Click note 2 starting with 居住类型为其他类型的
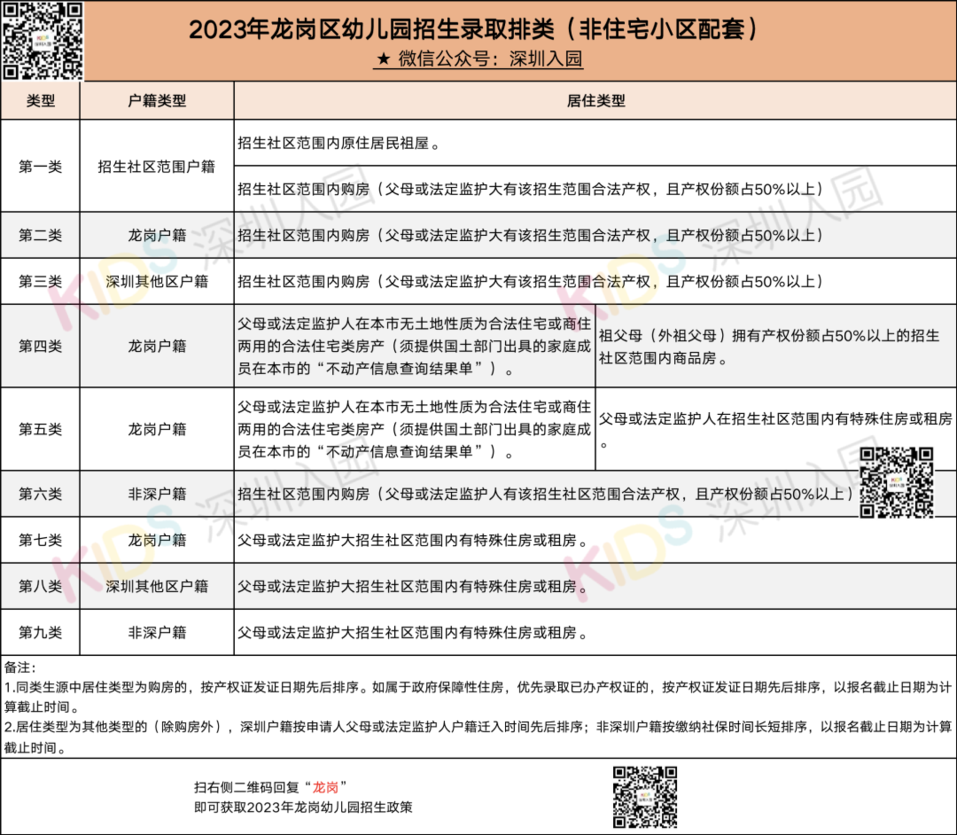This screenshot has width=957, height=835. point(478,737)
